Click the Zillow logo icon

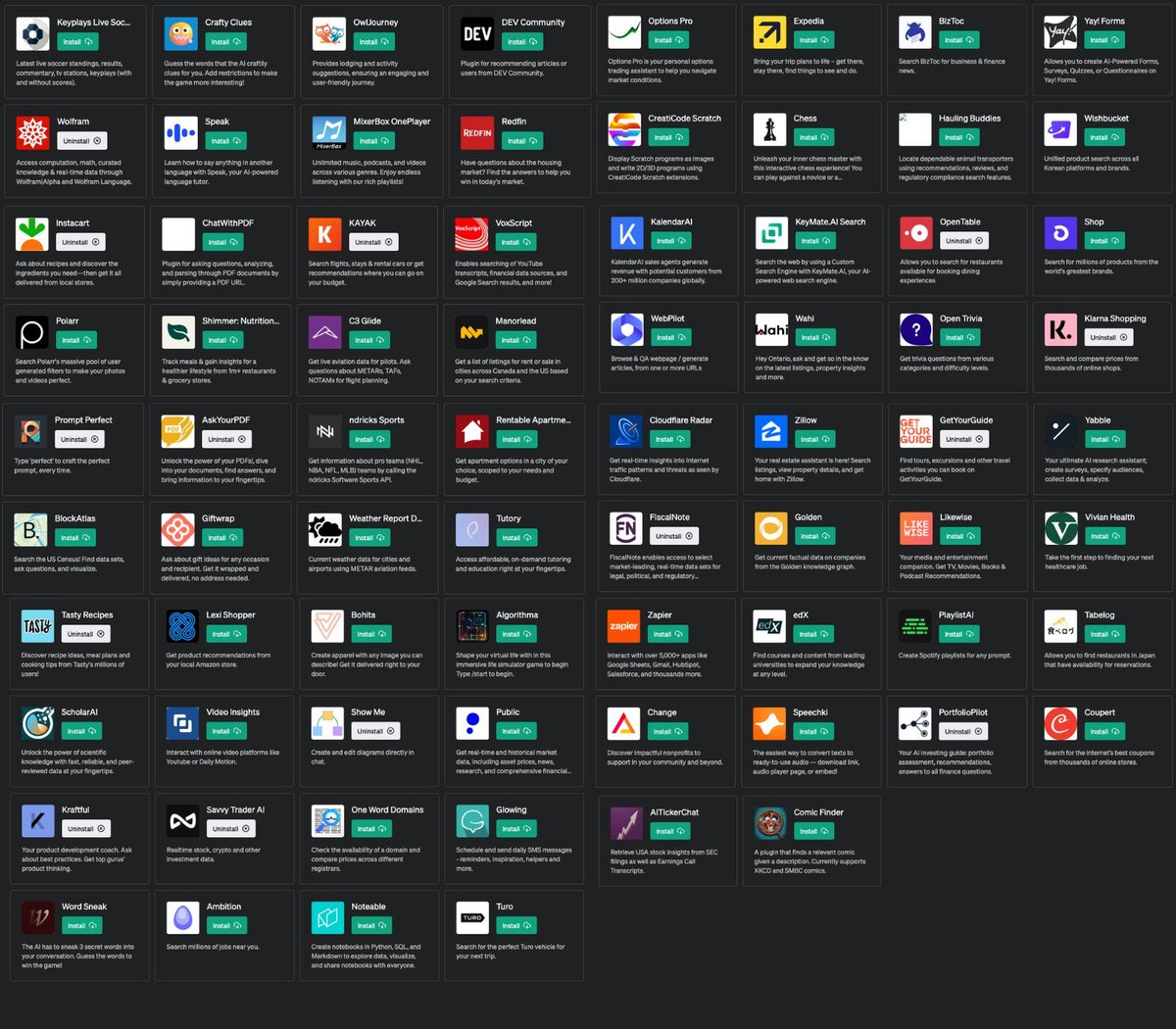(771, 431)
